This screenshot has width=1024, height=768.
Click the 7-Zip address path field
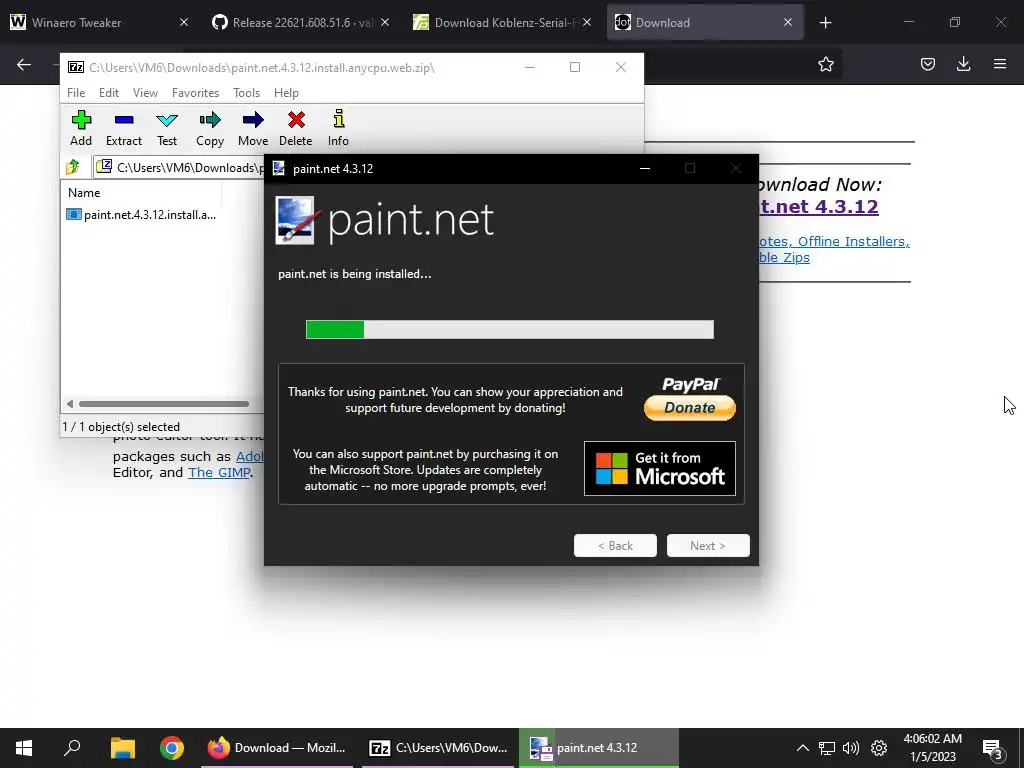[180, 168]
